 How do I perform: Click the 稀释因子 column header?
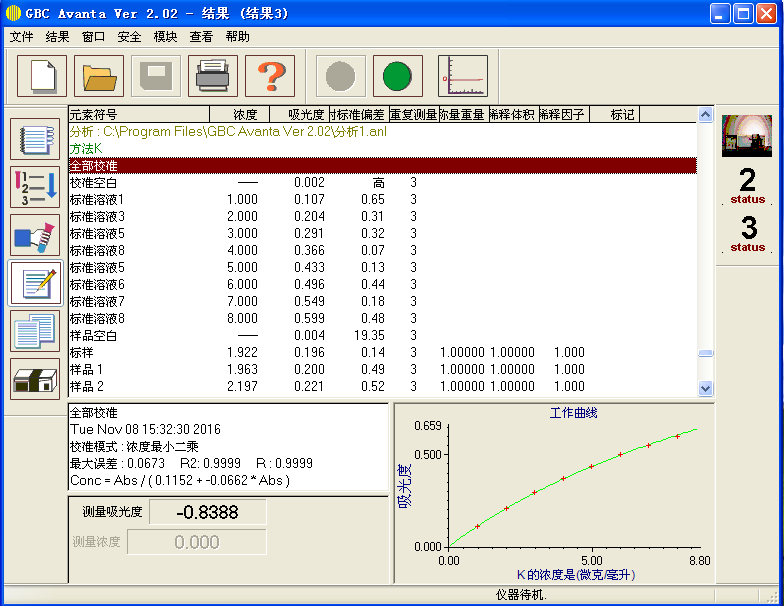coord(564,114)
